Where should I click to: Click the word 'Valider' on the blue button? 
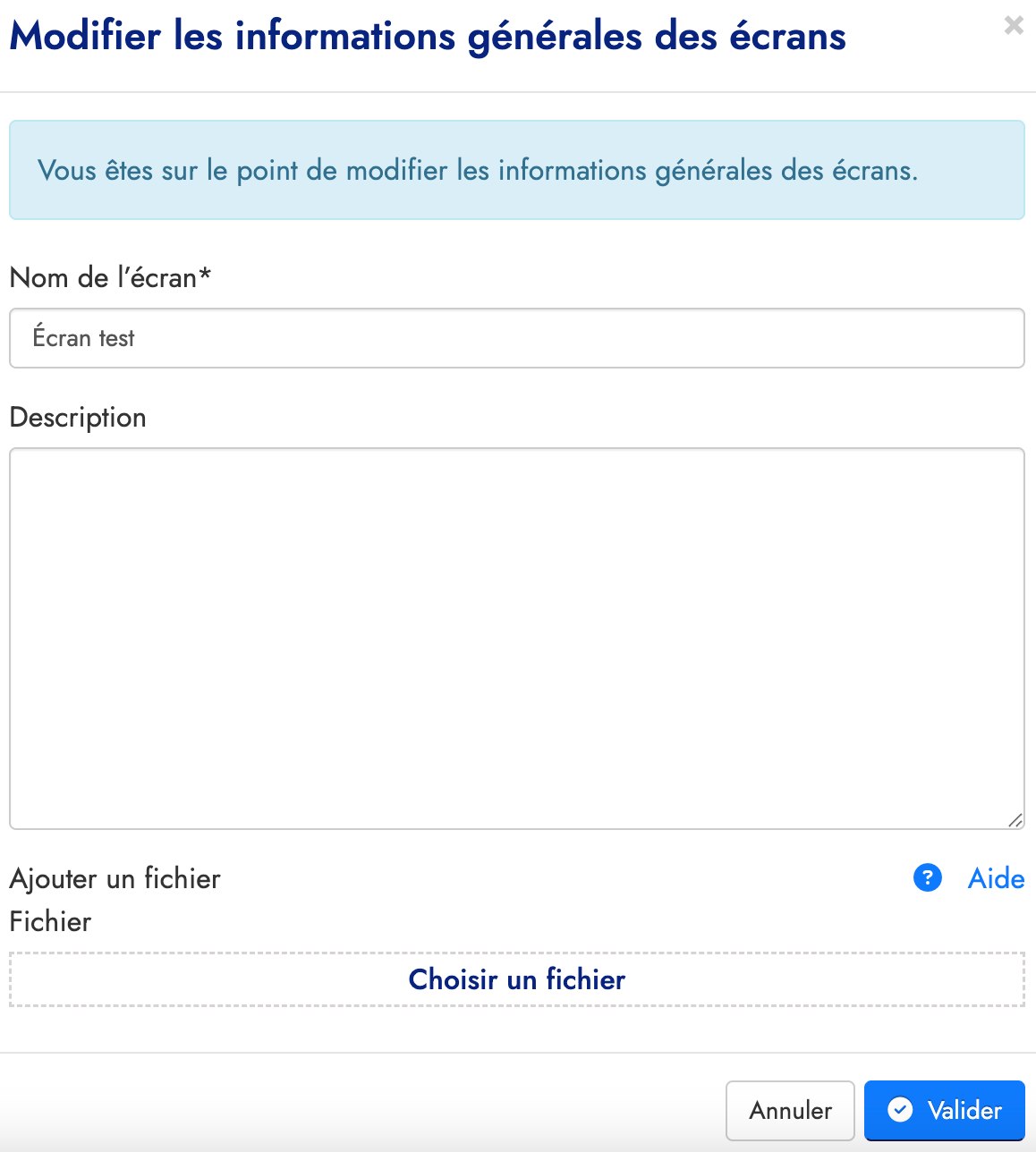pos(964,1110)
